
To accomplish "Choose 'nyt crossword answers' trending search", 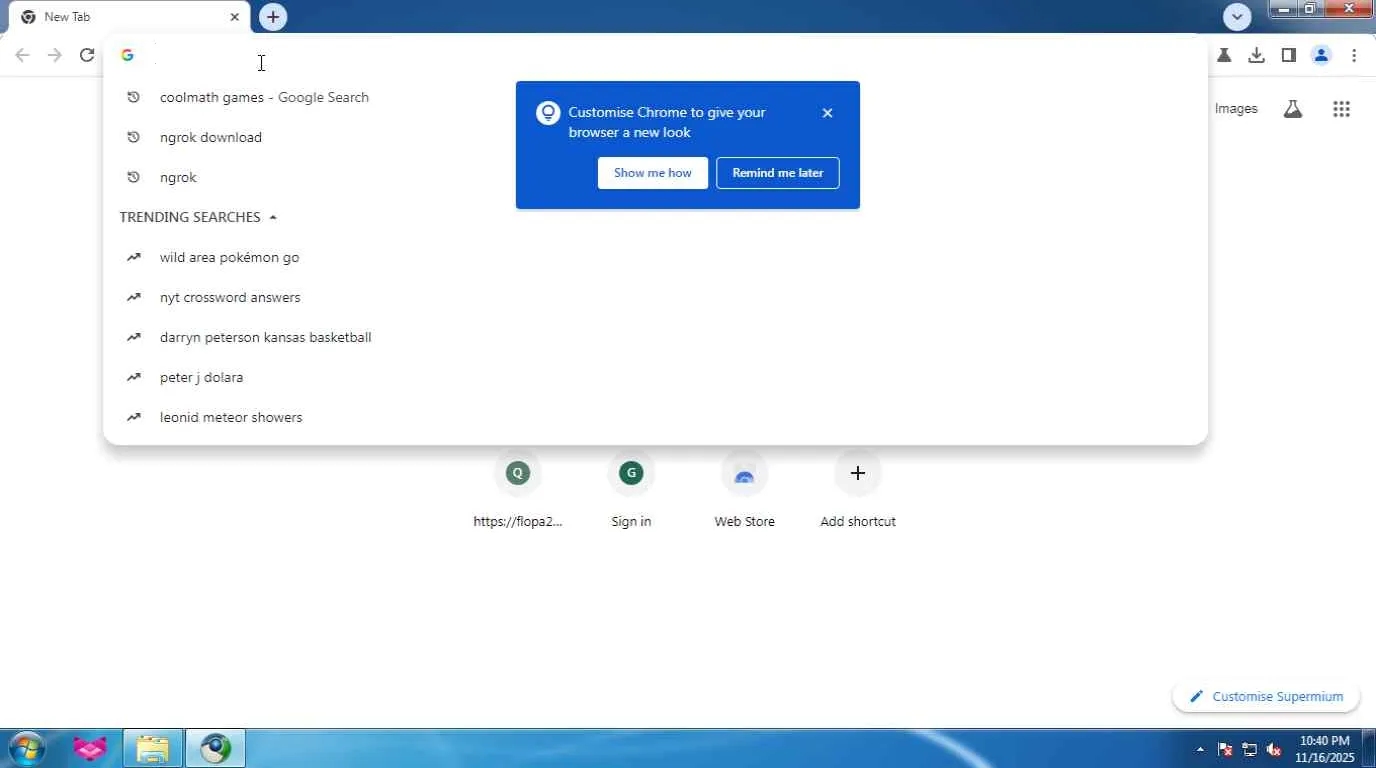I will (x=655, y=297).
